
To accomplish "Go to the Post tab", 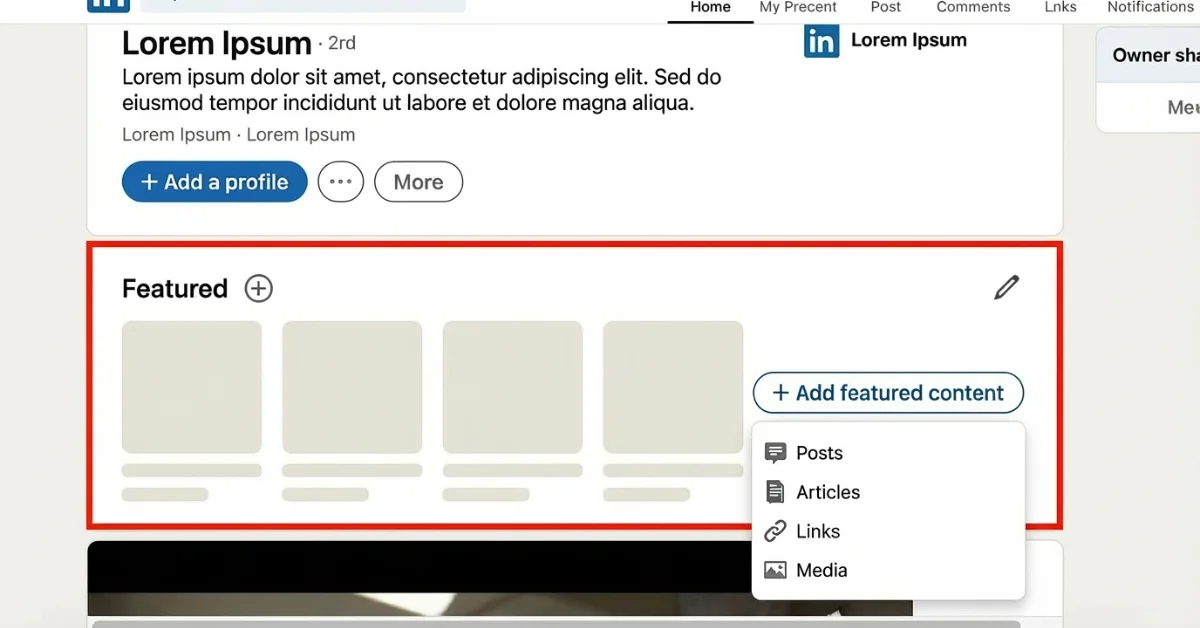I will (885, 8).
